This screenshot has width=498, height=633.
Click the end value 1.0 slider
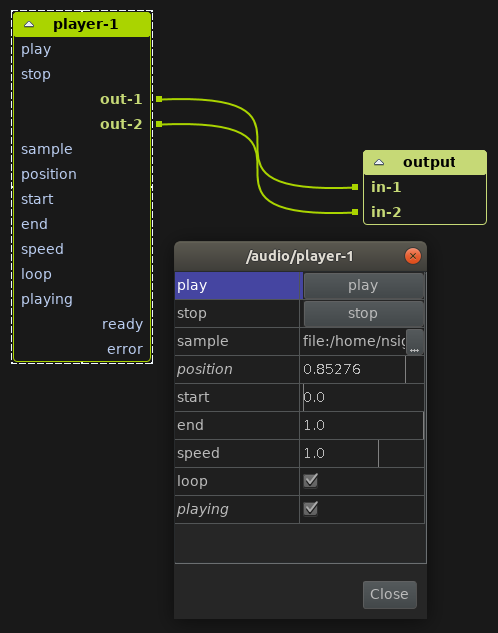tap(362, 425)
